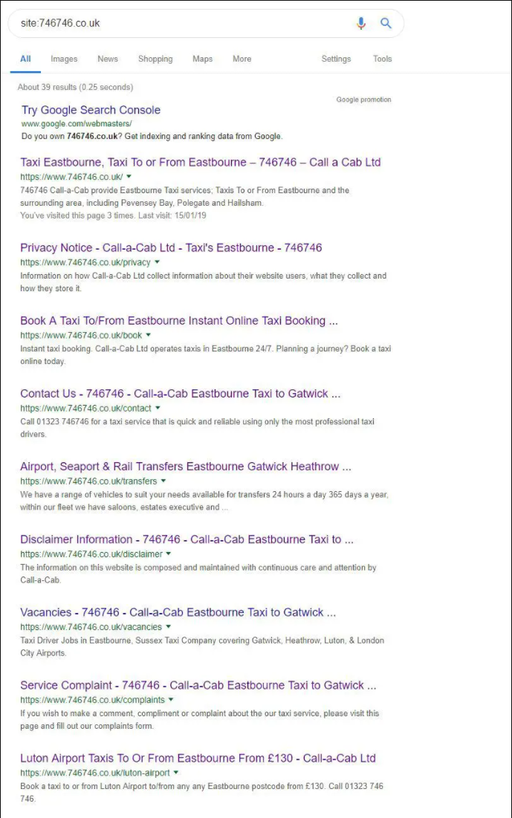Open Taxi Eastbourne homepage result title
Viewport: 512px width, 818px height.
click(200, 162)
